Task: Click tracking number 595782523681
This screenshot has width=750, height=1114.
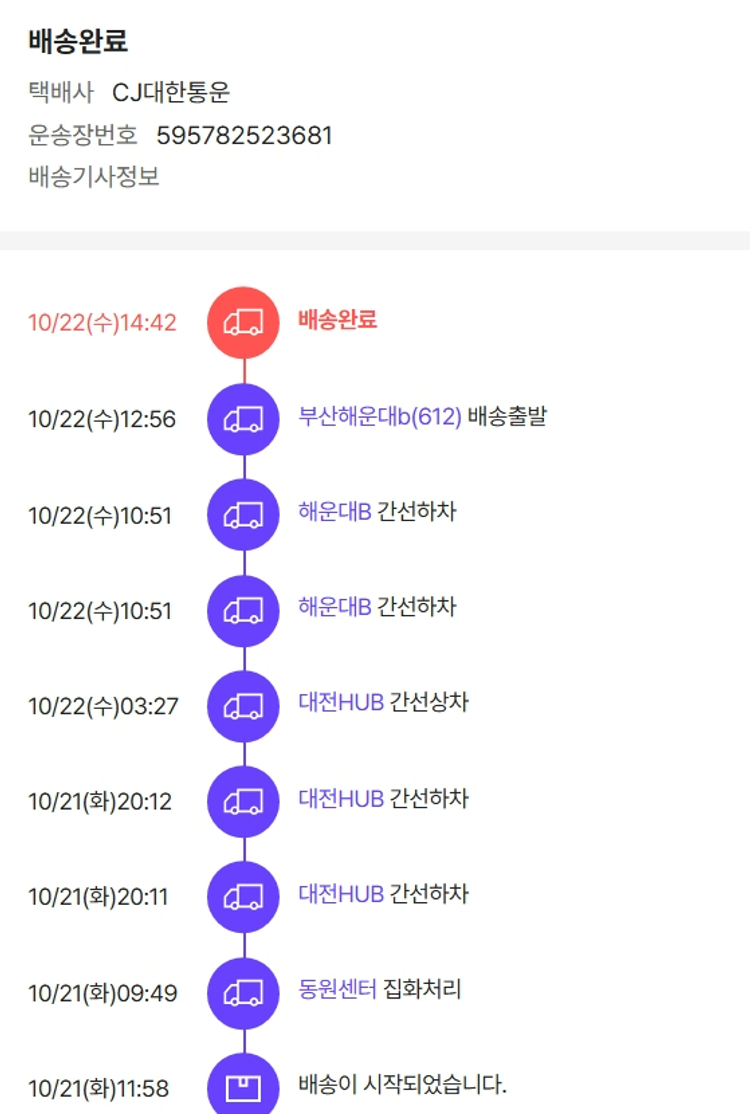Action: pyautogui.click(x=244, y=135)
